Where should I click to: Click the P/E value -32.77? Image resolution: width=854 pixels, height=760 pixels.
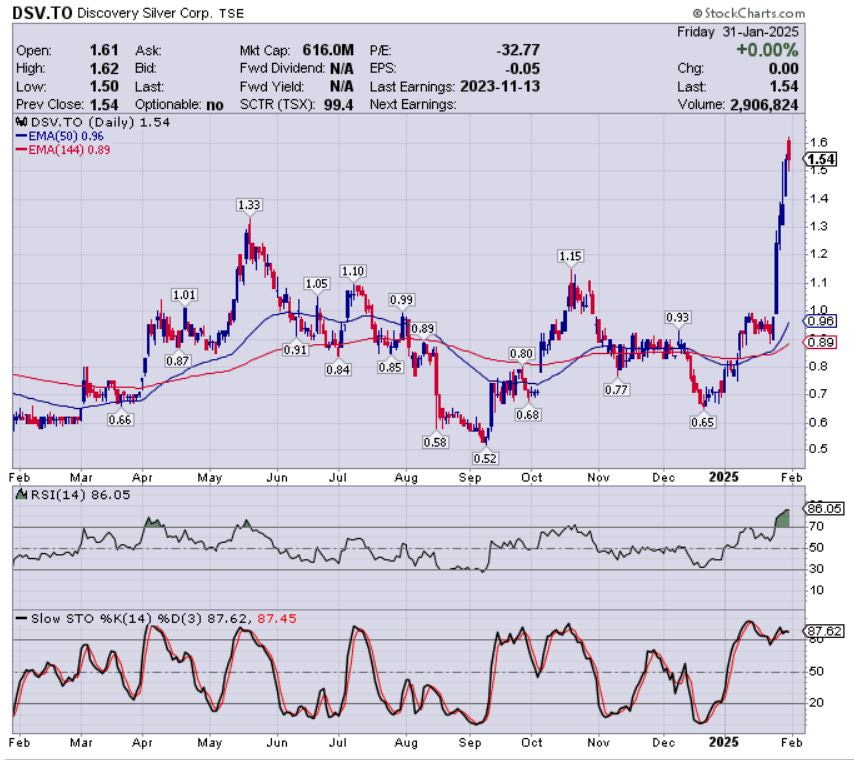click(x=518, y=50)
